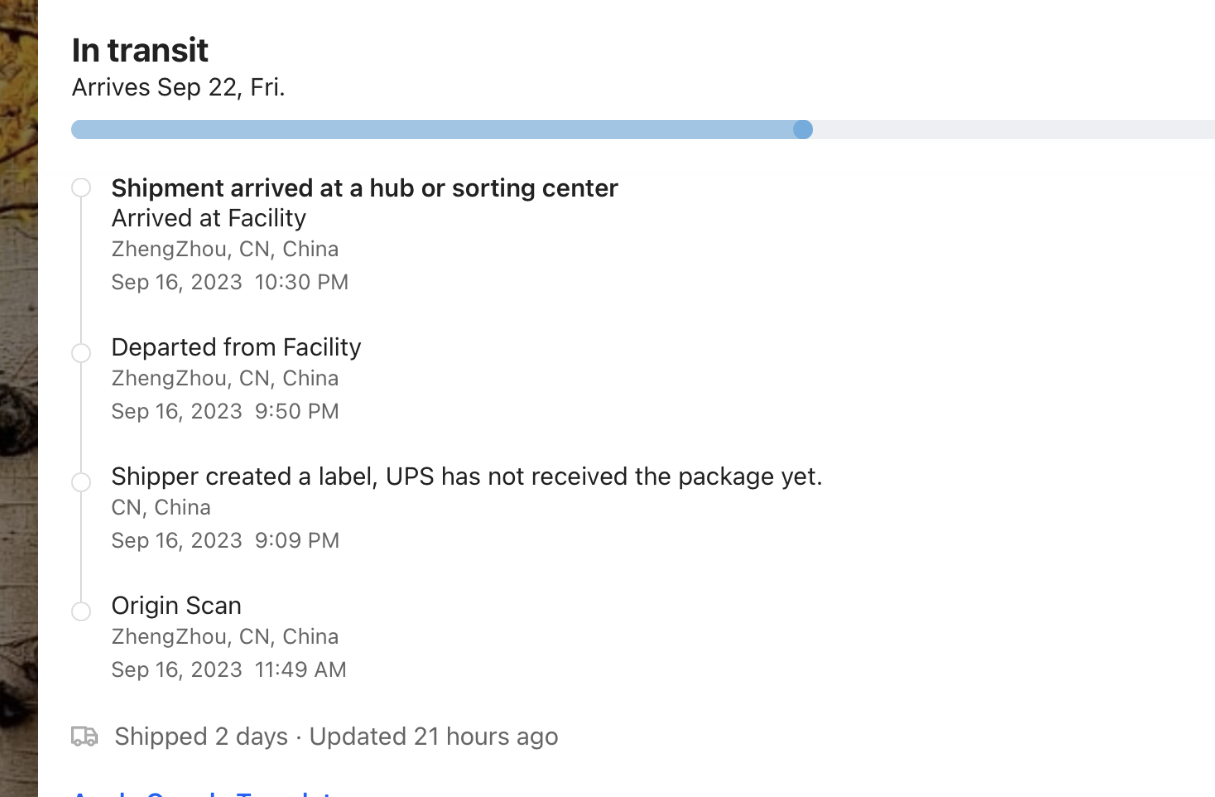Click the 'Arrives Sep 22, Fri.' text
This screenshot has height=797, width=1215.
178,87
